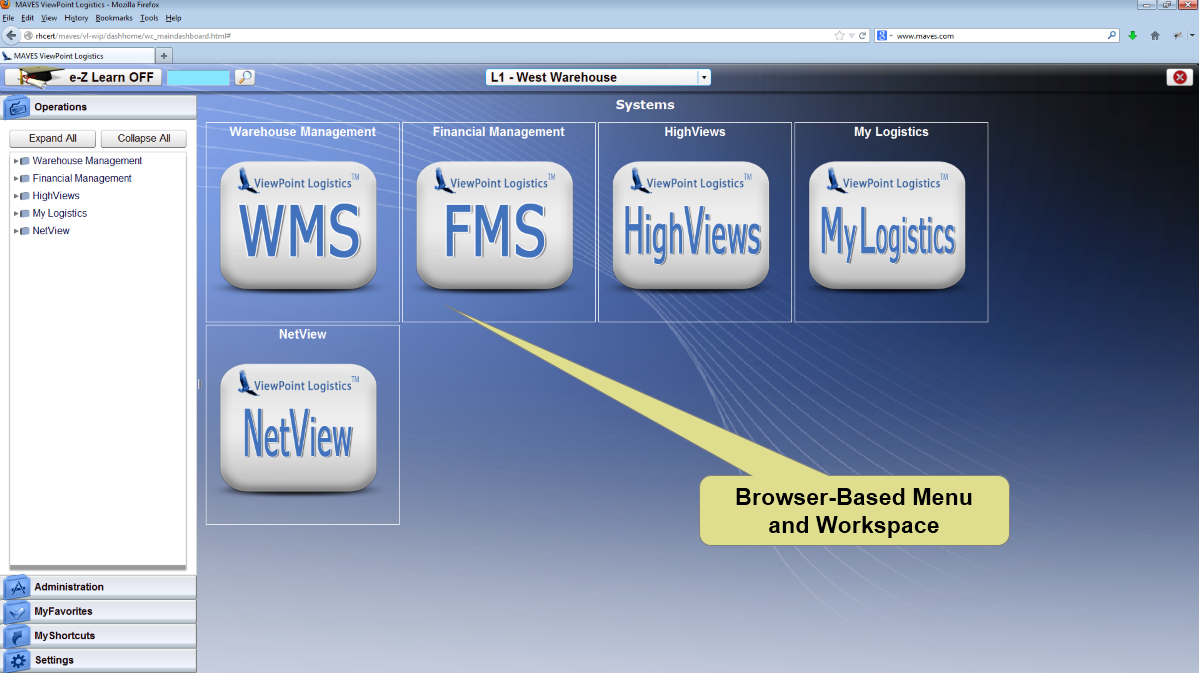Launch the FMS Financial Management icon
Image resolution: width=1199 pixels, height=674 pixels.
coord(495,226)
